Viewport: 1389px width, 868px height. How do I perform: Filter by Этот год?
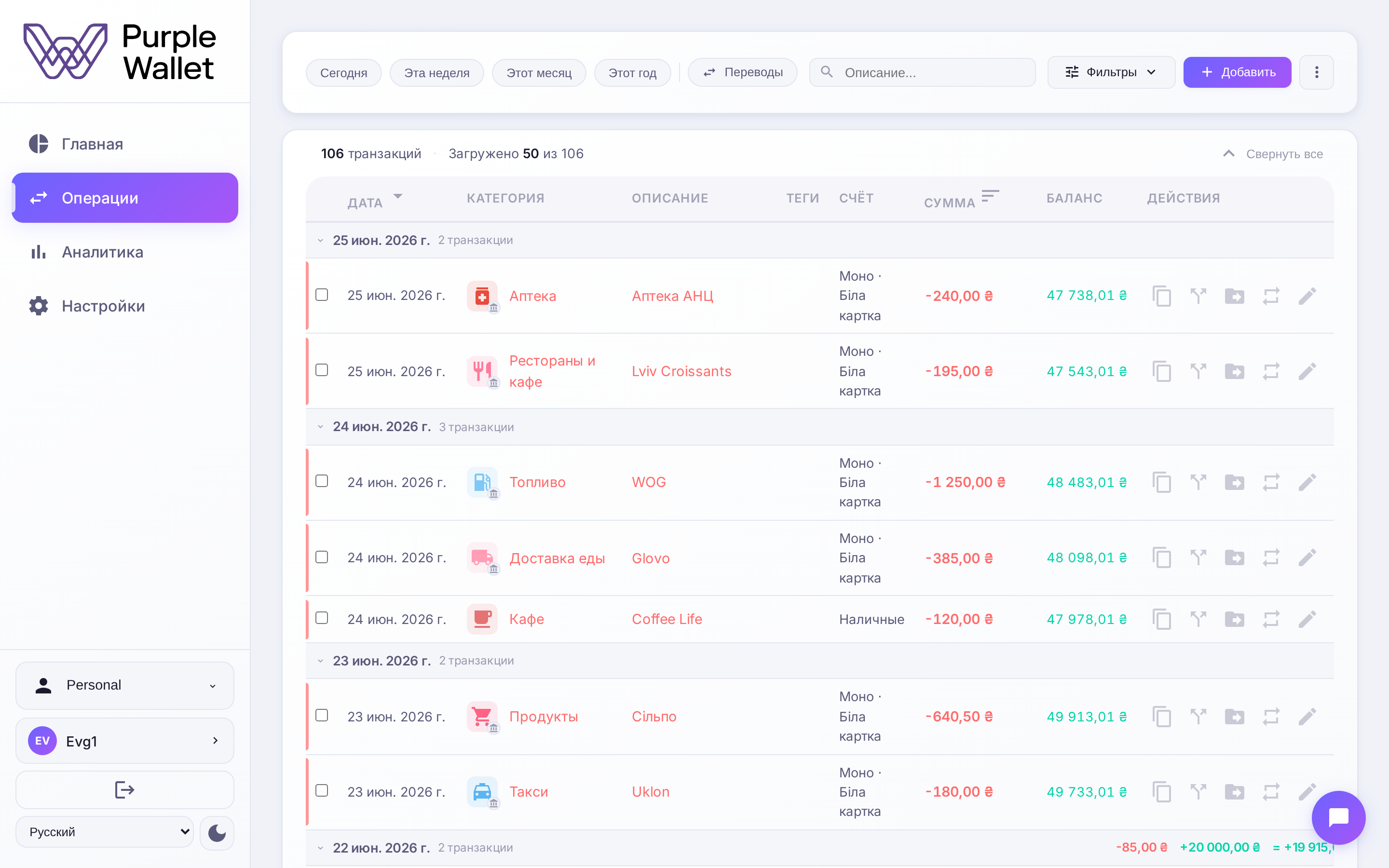pos(632,73)
